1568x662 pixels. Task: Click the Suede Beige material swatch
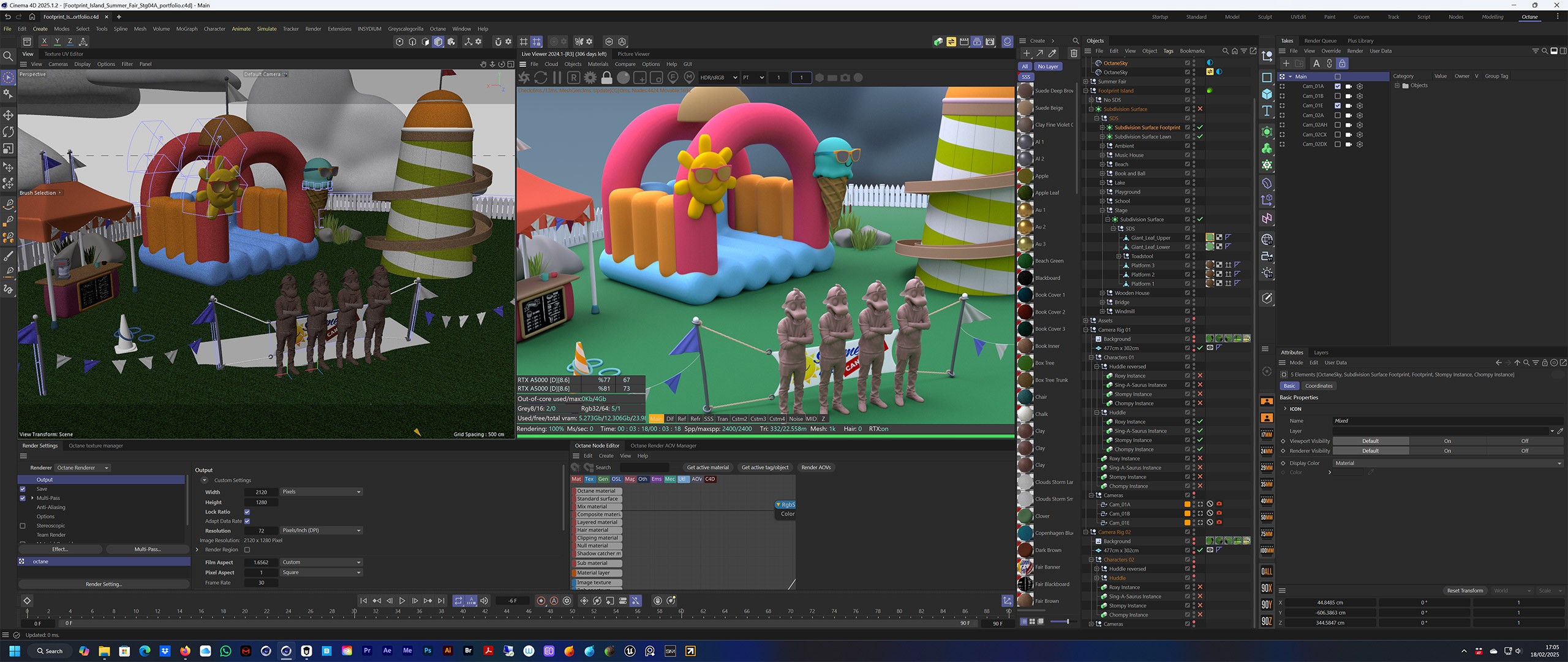(1025, 108)
